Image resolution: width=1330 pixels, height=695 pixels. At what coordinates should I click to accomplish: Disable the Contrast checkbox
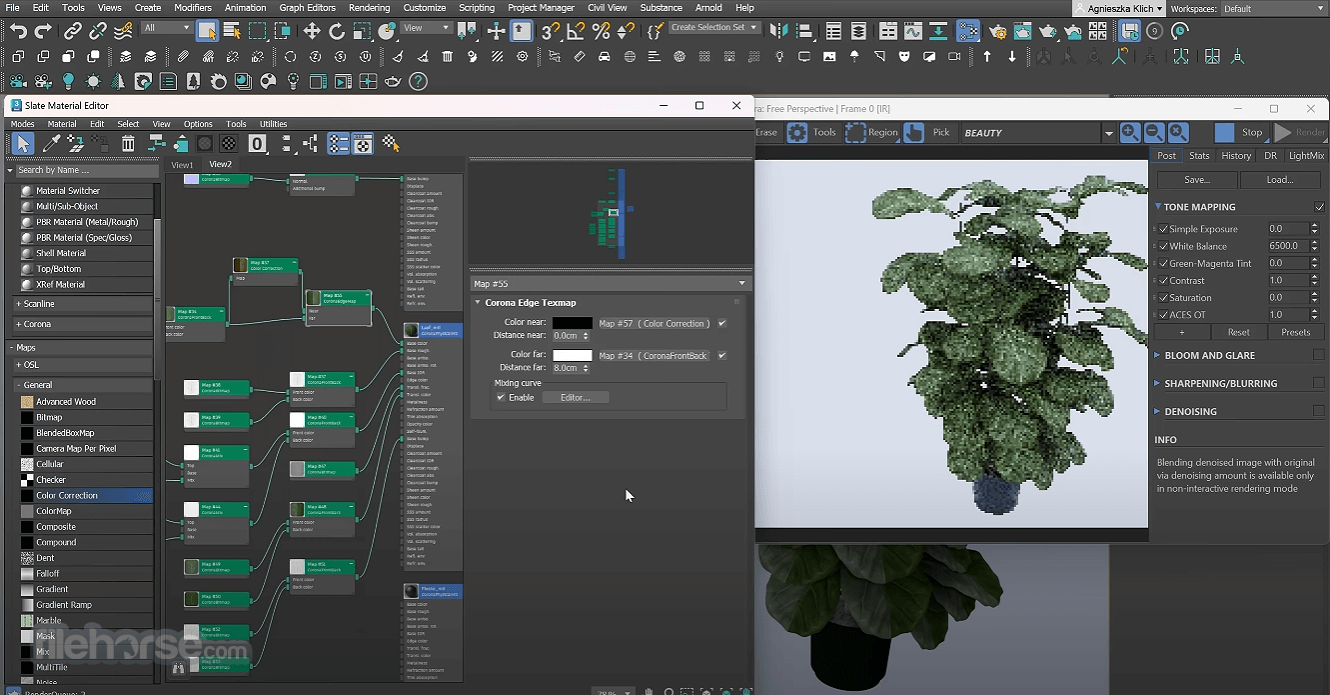point(1163,280)
